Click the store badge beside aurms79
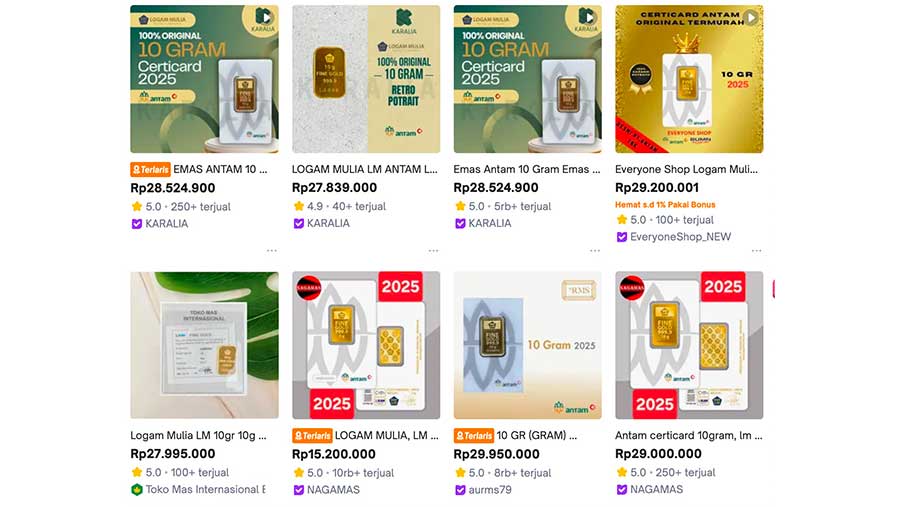This screenshot has width=900, height=507. [x=460, y=489]
